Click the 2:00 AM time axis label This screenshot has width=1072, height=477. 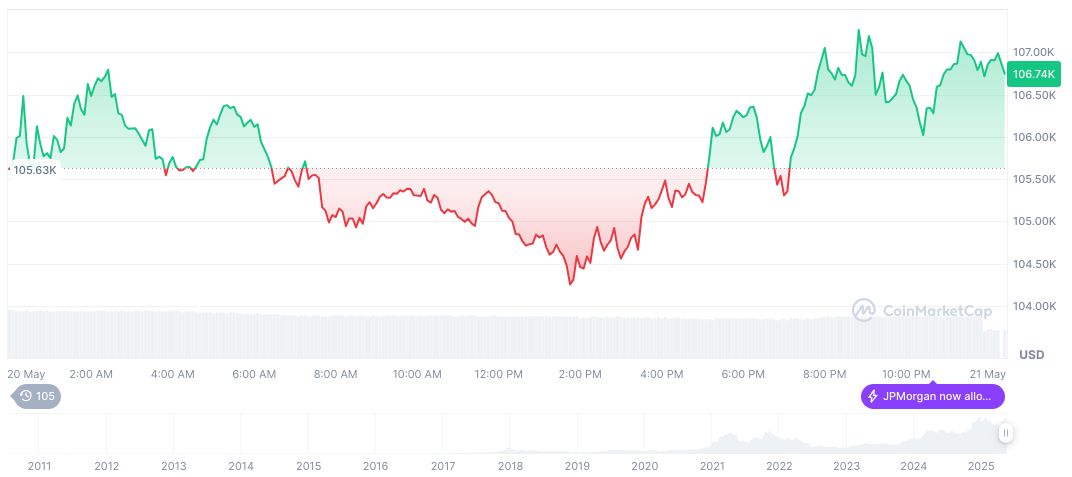pos(91,374)
